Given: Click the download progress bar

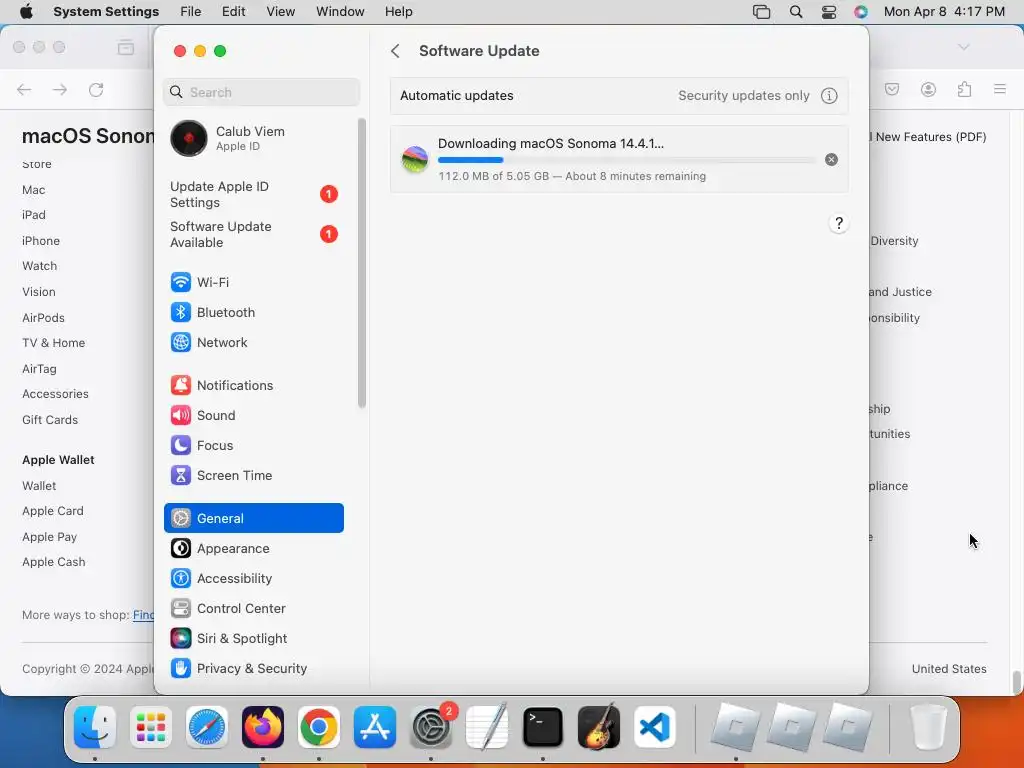Looking at the screenshot, I should pyautogui.click(x=626, y=160).
